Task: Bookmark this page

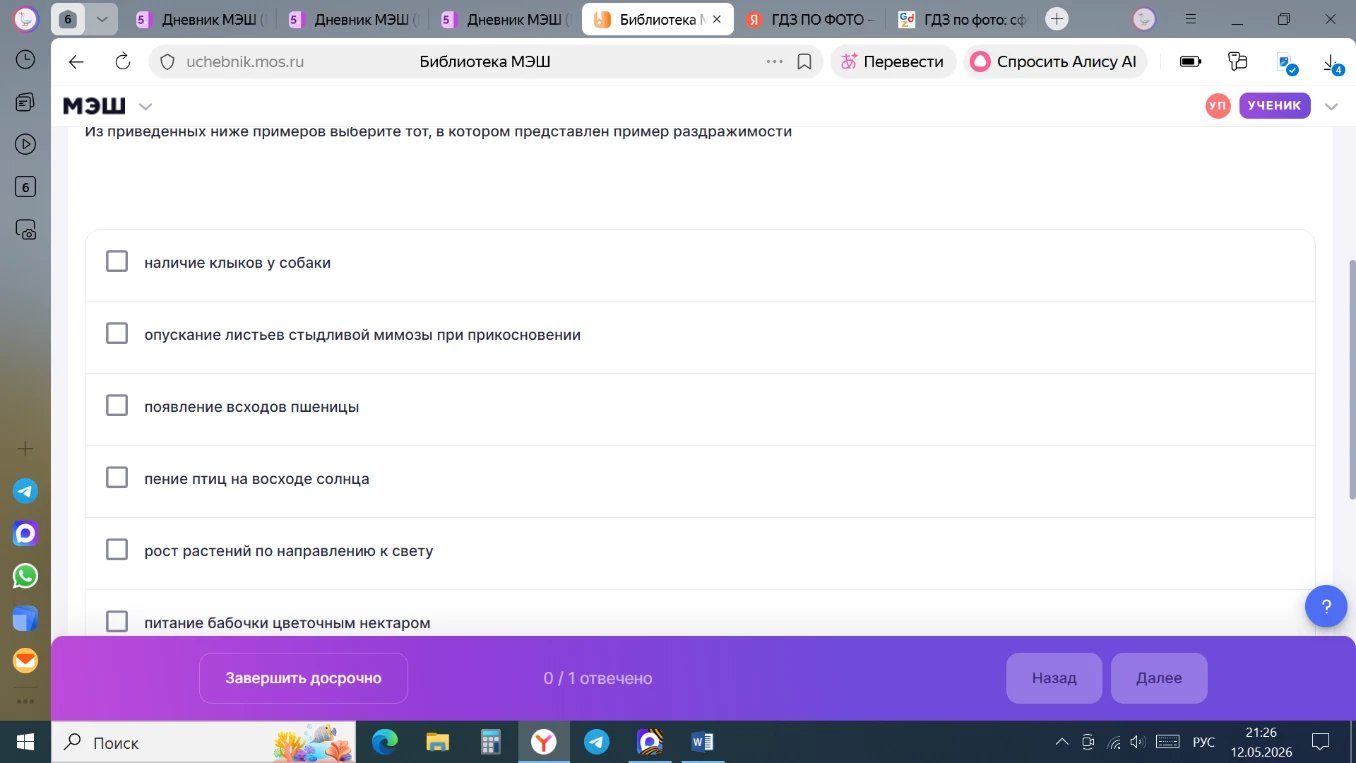Action: click(x=804, y=62)
